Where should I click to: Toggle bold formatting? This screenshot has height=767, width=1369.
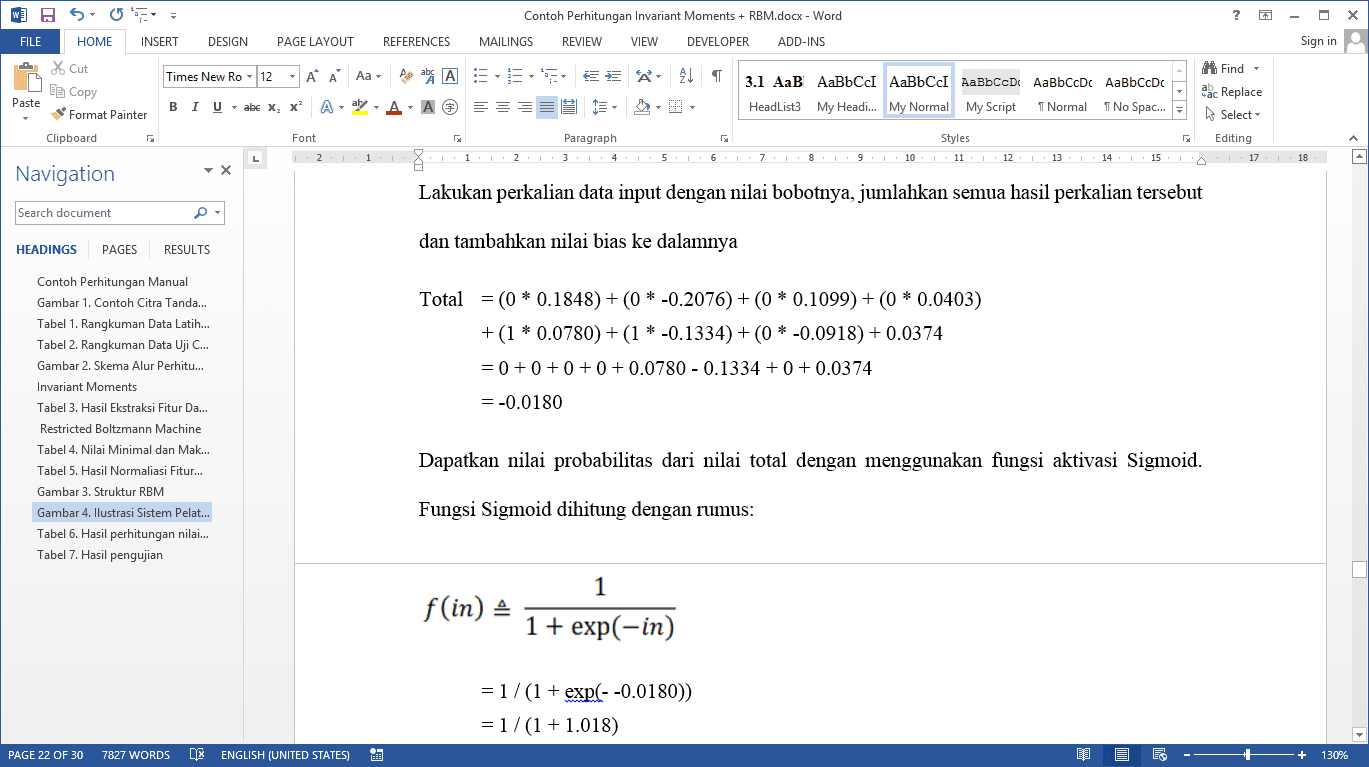[x=173, y=107]
